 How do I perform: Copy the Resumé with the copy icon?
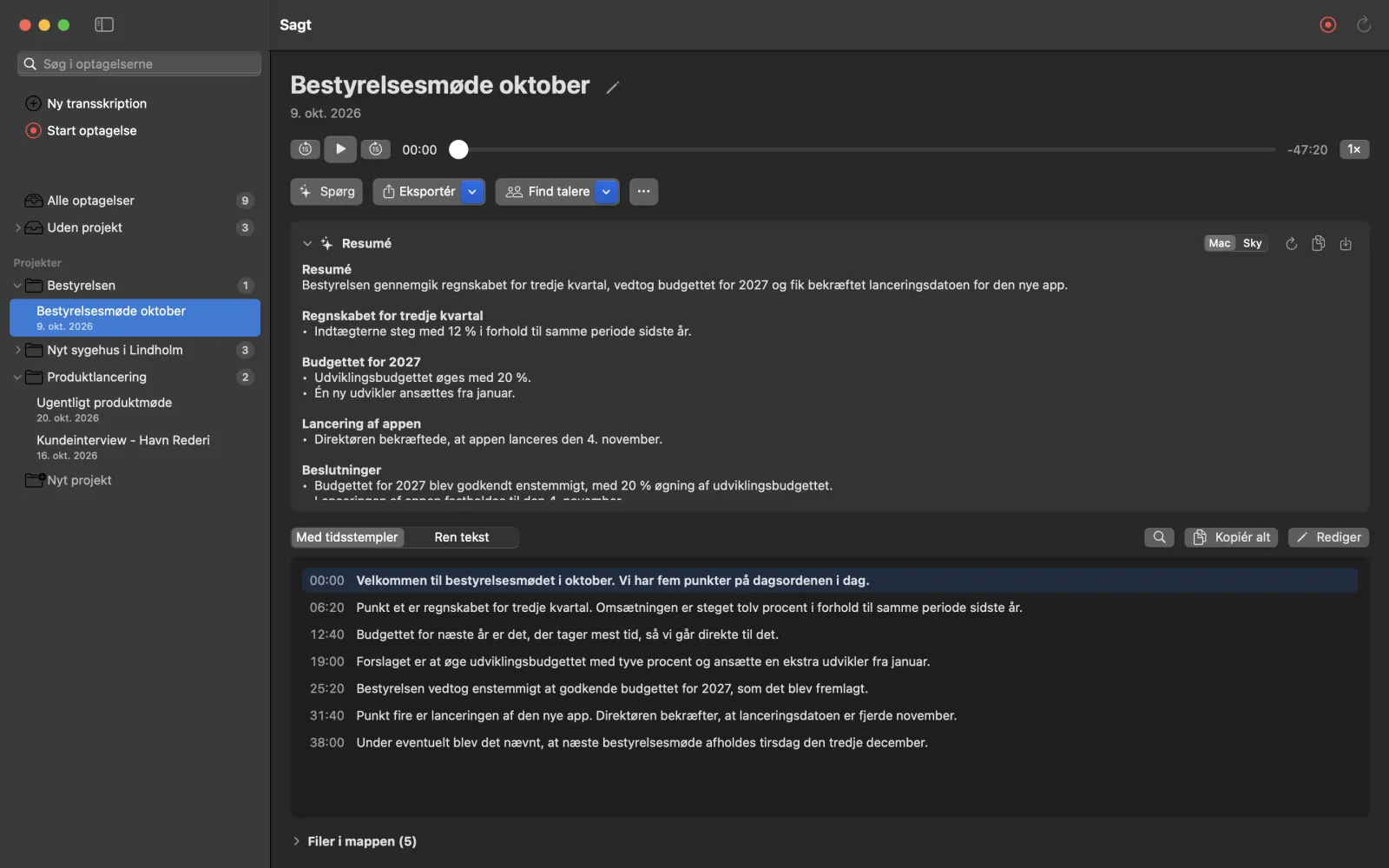pyautogui.click(x=1318, y=244)
